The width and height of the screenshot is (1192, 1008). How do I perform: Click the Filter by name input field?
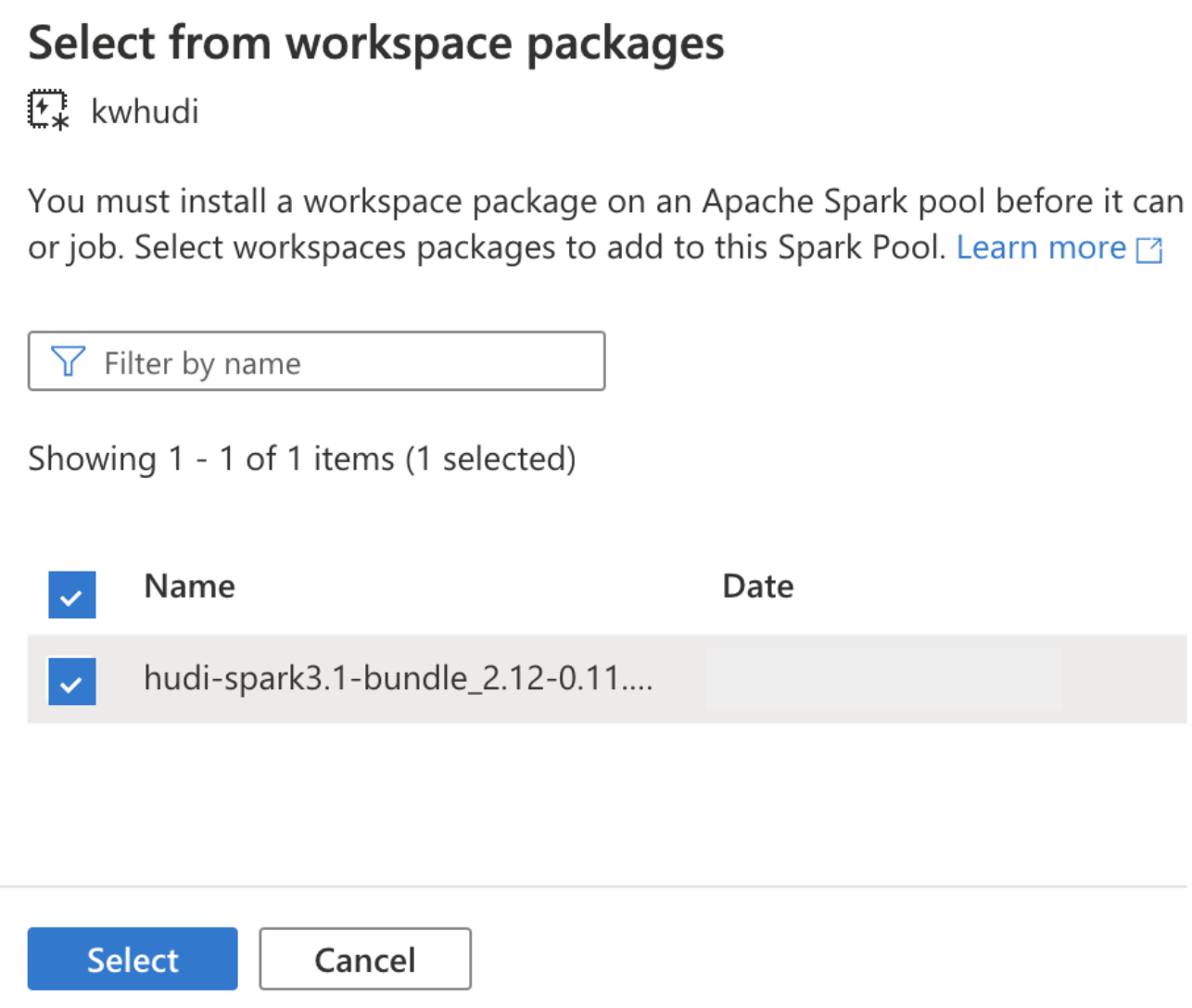(x=317, y=361)
